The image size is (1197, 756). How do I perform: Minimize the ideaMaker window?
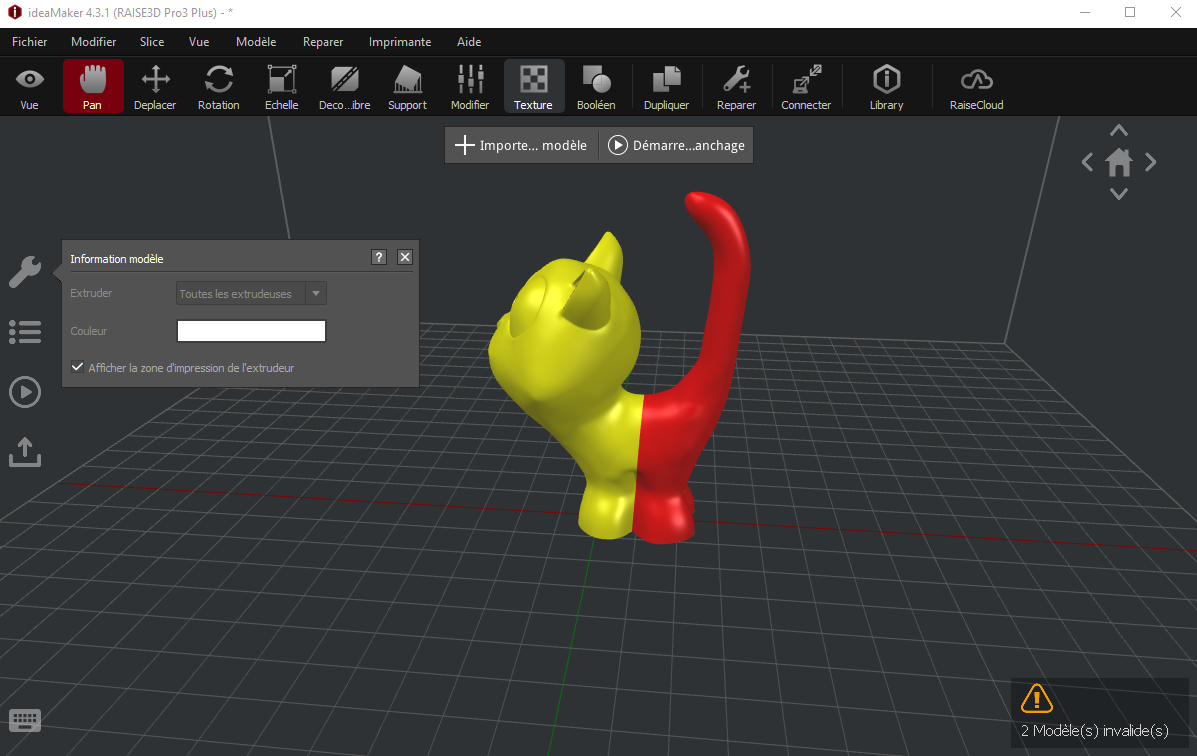[1085, 13]
